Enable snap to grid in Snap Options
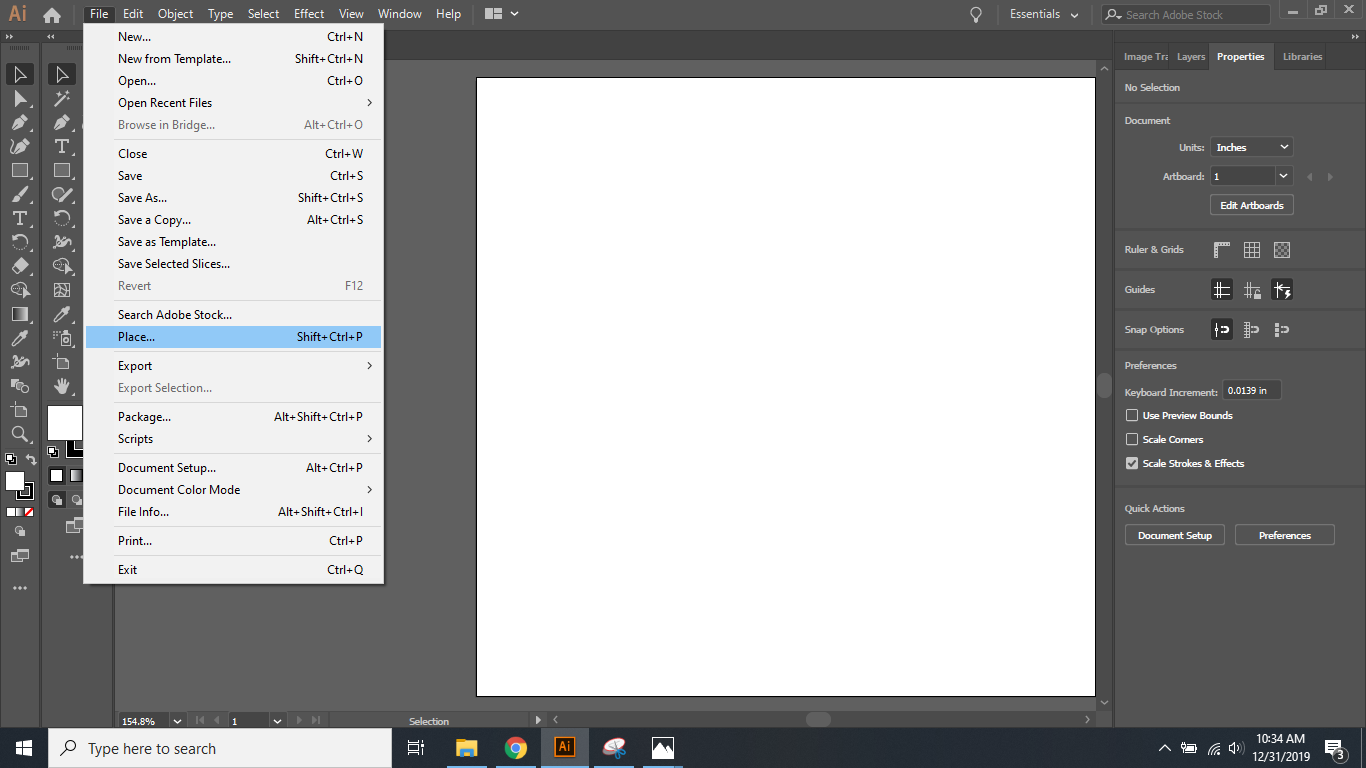 (1251, 329)
